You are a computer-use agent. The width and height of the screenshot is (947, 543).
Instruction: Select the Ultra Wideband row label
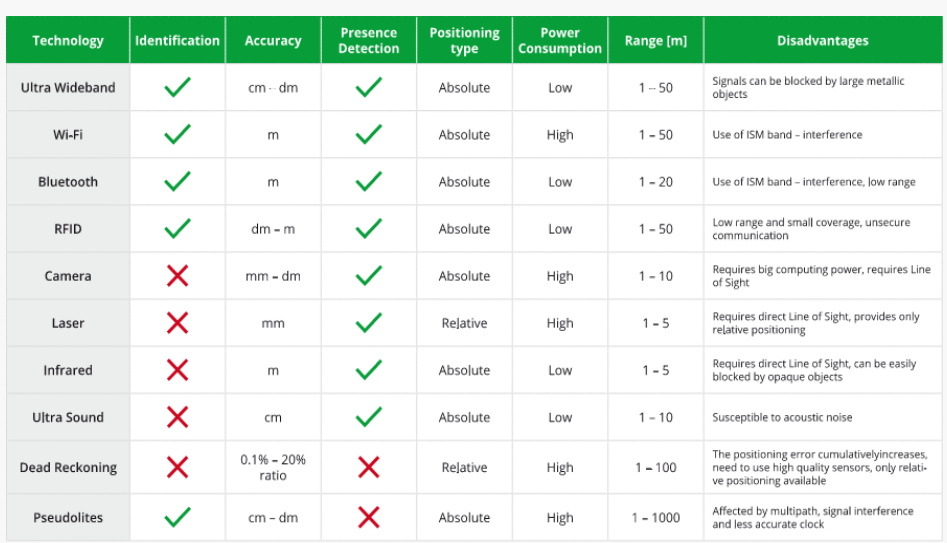click(x=68, y=88)
